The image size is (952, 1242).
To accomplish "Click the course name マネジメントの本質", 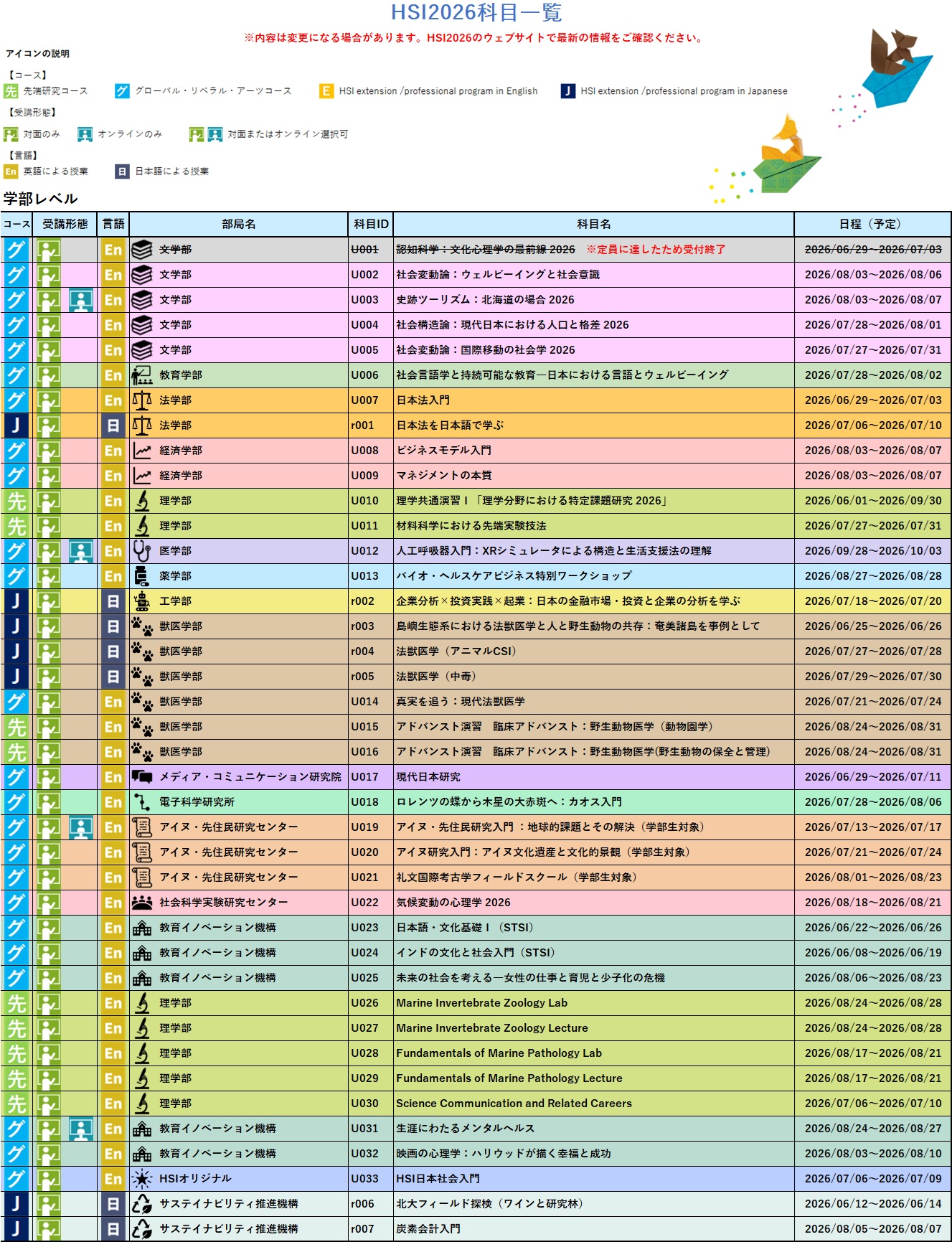I will (x=444, y=476).
